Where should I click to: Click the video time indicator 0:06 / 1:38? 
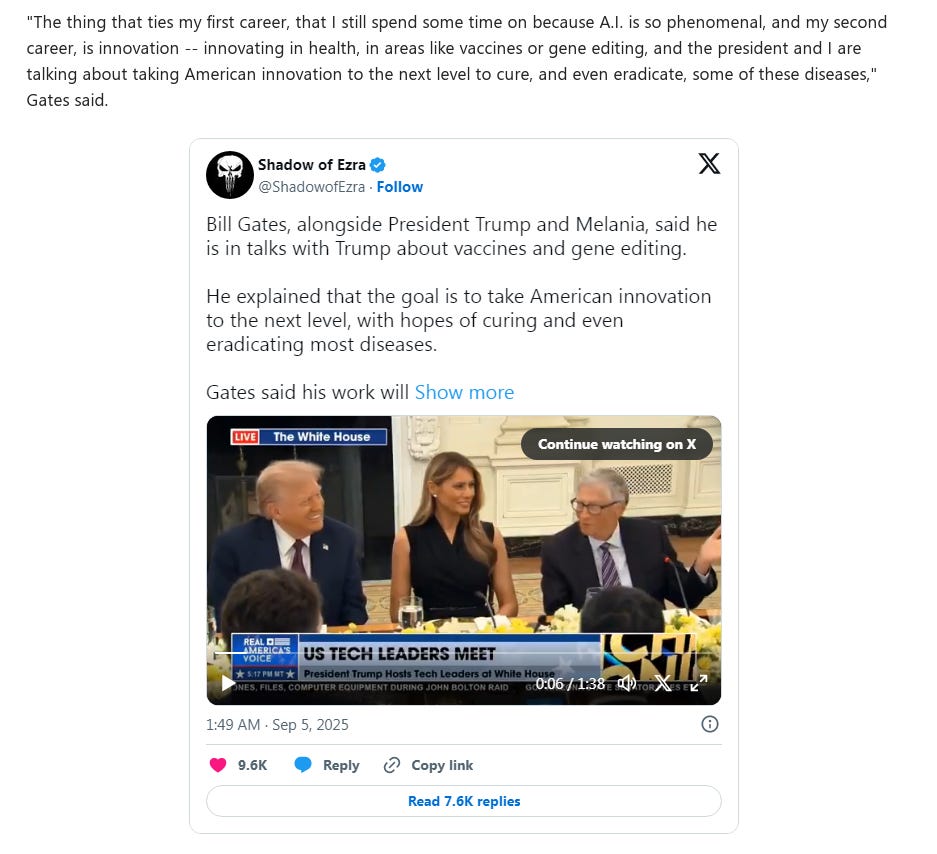[570, 684]
